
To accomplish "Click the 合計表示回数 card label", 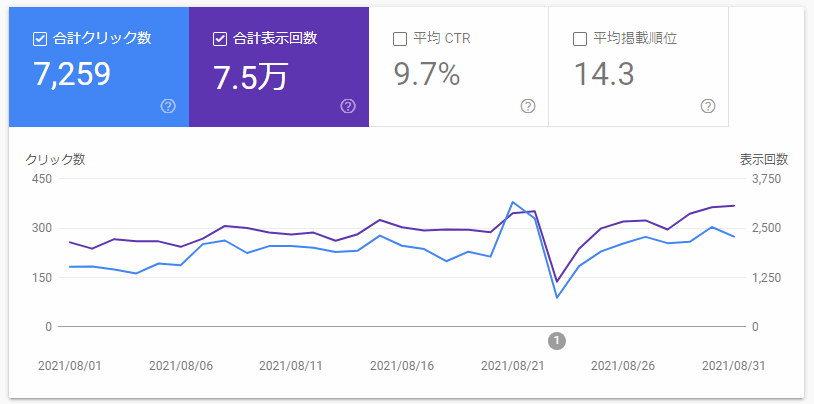I will tap(275, 39).
